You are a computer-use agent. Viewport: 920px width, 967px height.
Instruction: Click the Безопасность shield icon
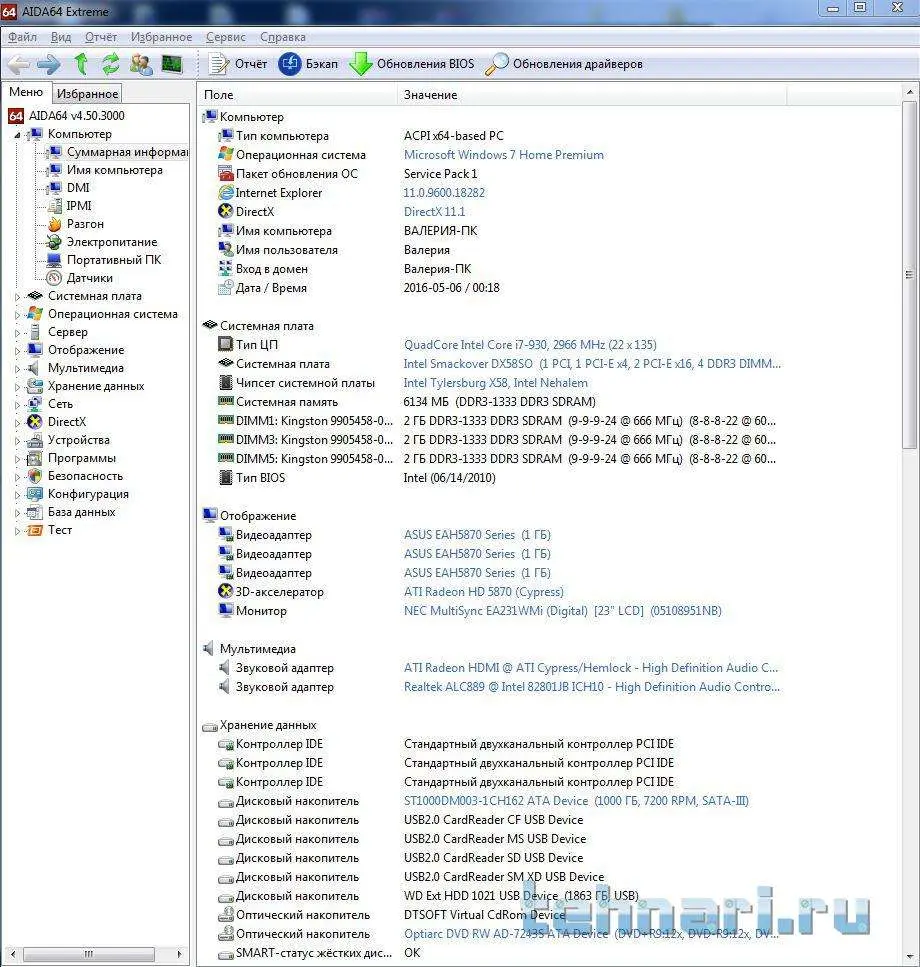[35, 475]
